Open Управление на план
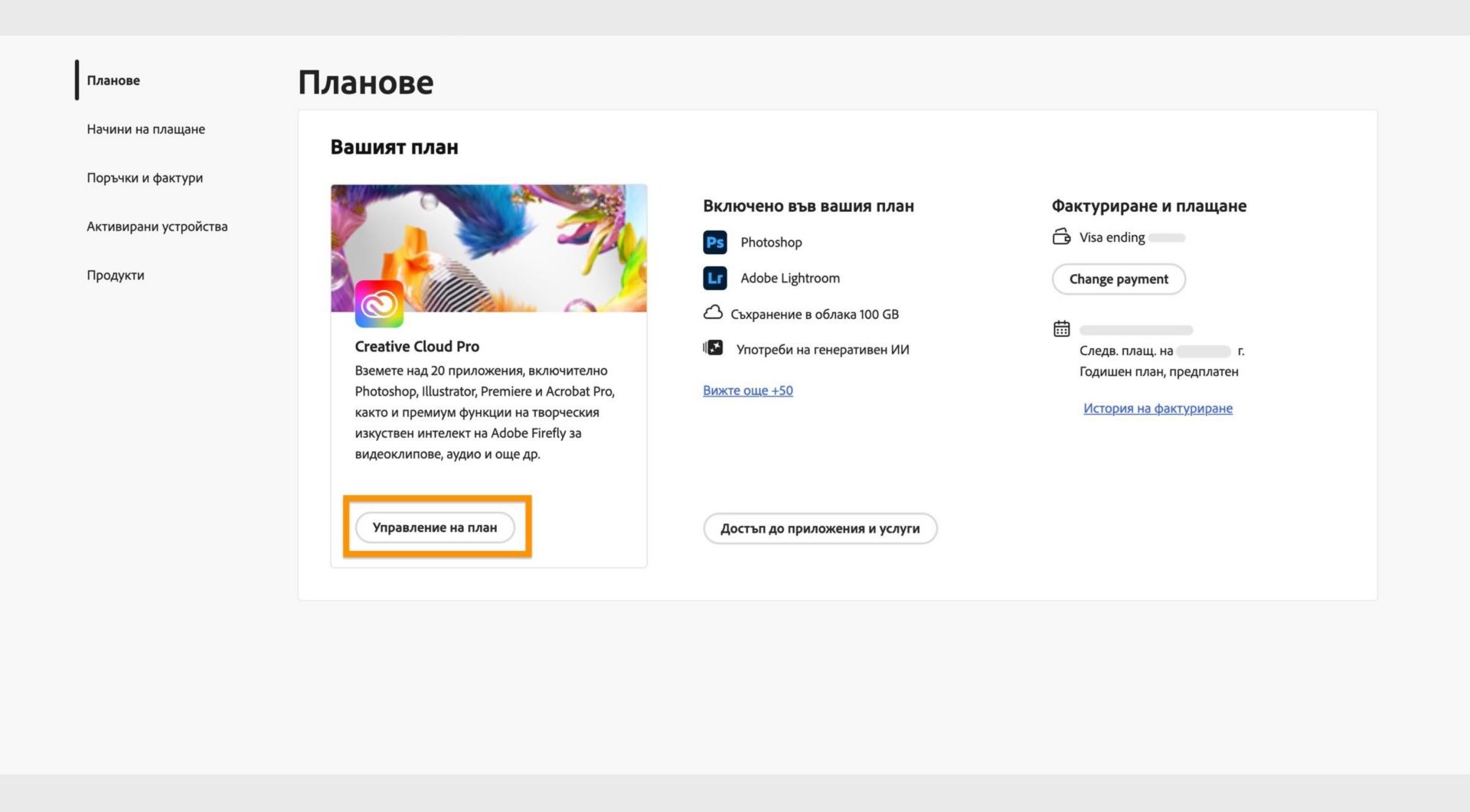Image resolution: width=1470 pixels, height=812 pixels. [x=436, y=527]
